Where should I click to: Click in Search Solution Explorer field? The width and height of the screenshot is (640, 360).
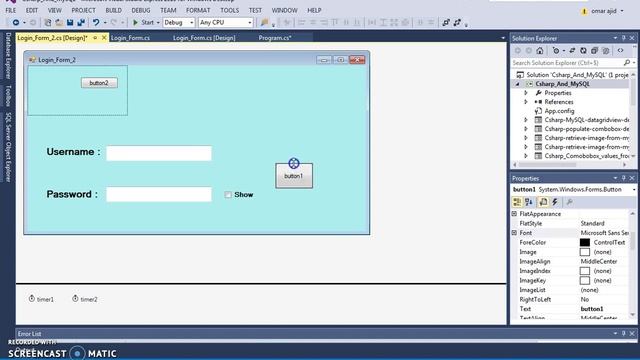567,63
